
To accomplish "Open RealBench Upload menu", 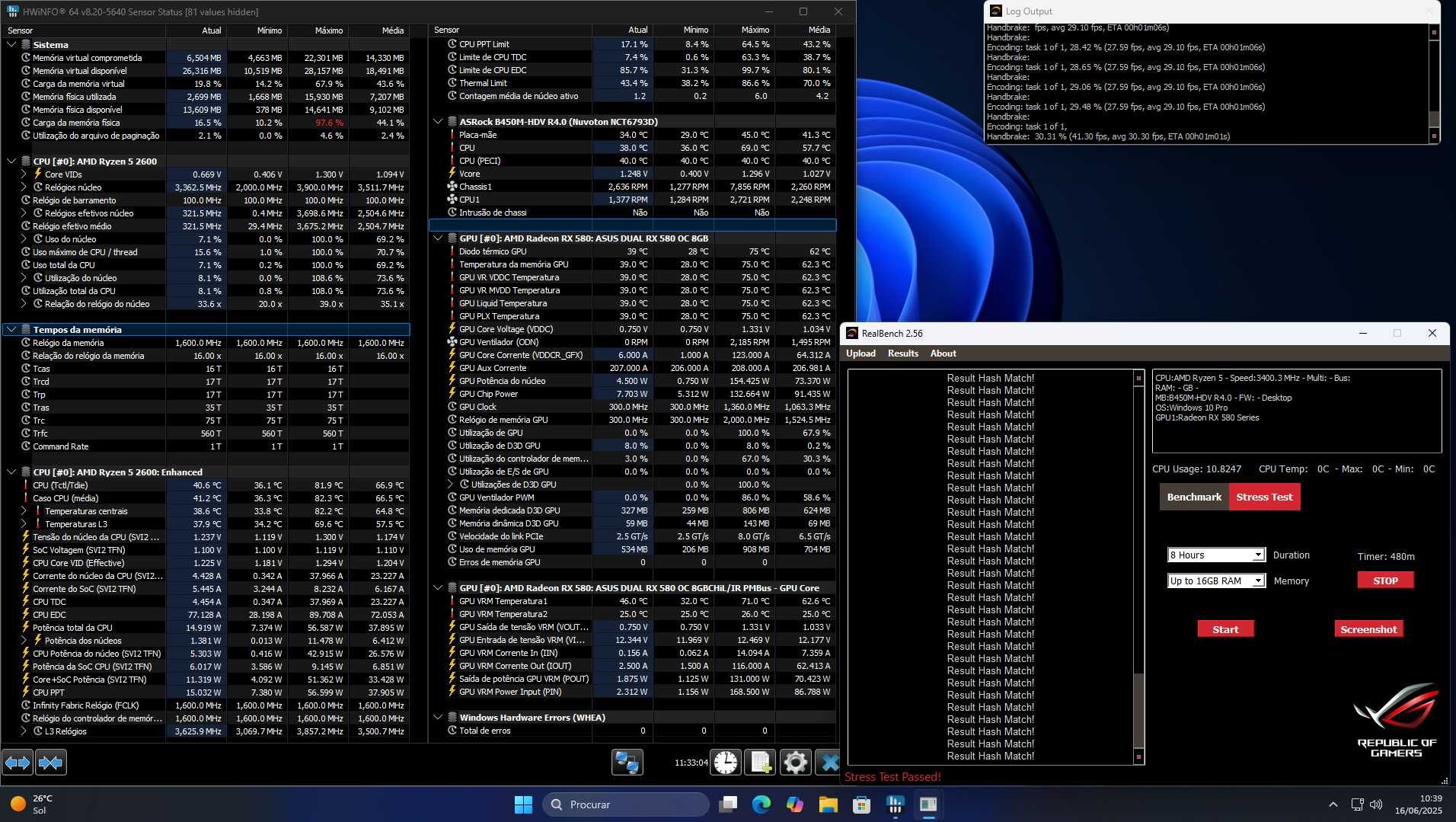I will coord(861,353).
